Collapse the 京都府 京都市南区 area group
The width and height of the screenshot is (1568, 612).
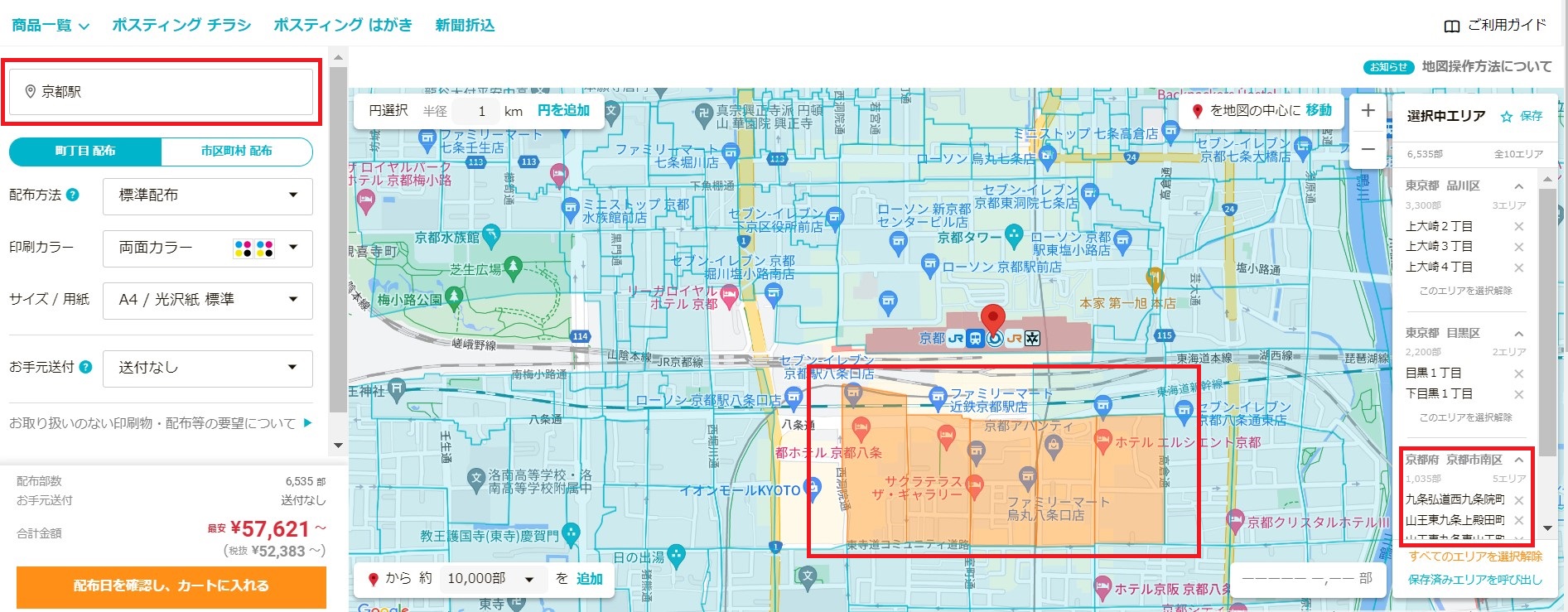click(x=1519, y=460)
